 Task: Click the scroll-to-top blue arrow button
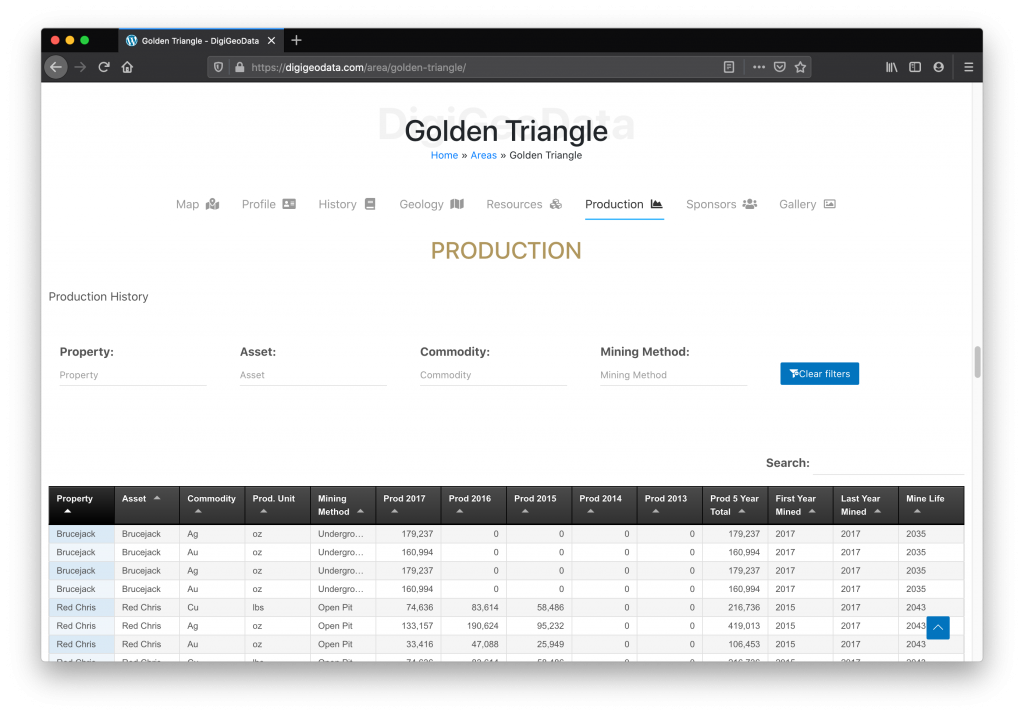[x=938, y=628]
